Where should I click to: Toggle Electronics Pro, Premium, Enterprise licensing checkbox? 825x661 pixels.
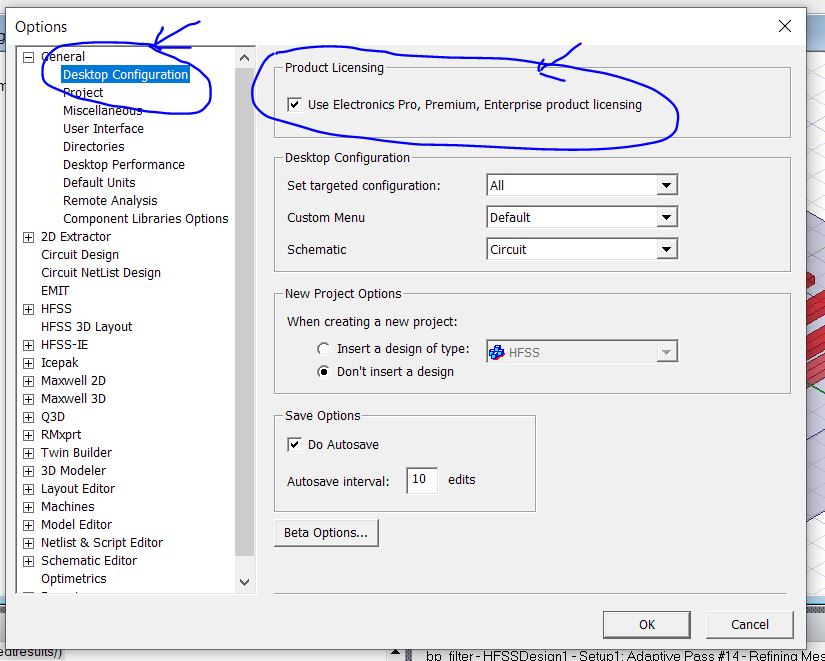(x=295, y=104)
